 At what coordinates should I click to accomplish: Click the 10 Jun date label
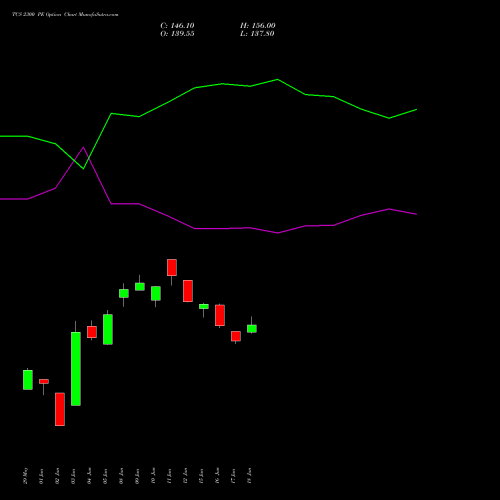(154, 476)
